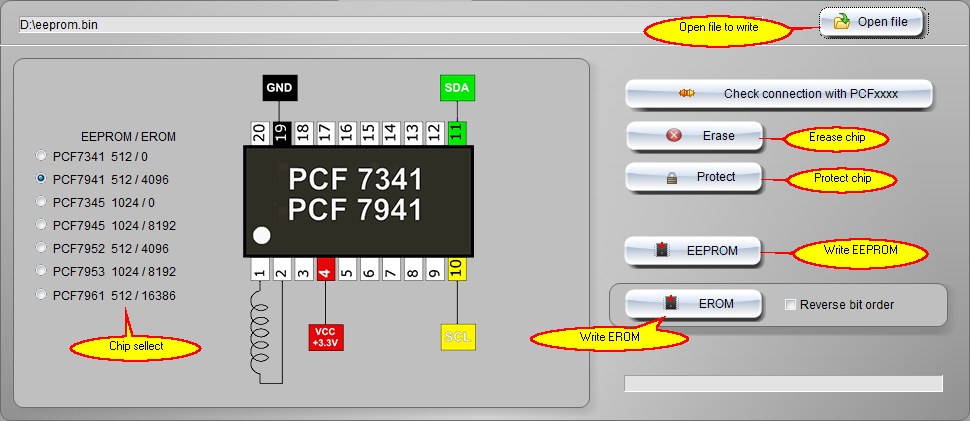
Task: Click the EROM write button
Action: pos(693,304)
